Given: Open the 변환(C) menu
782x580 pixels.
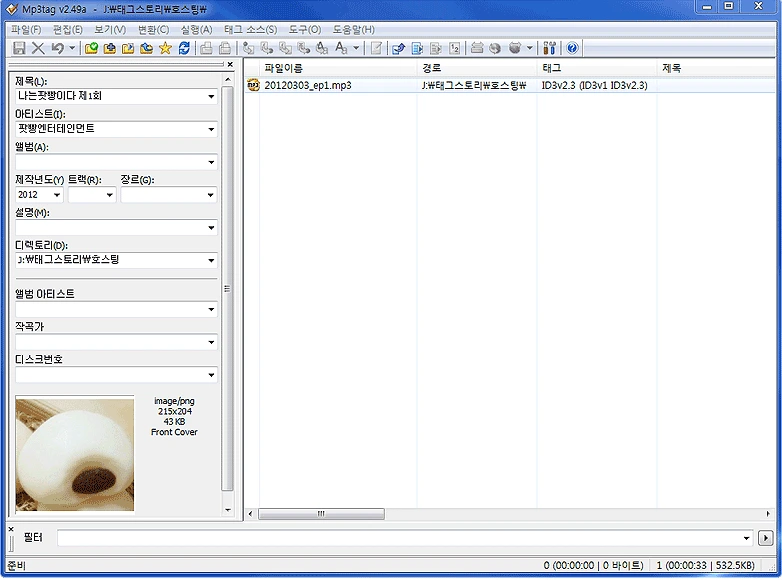Looking at the screenshot, I should pos(154,29).
